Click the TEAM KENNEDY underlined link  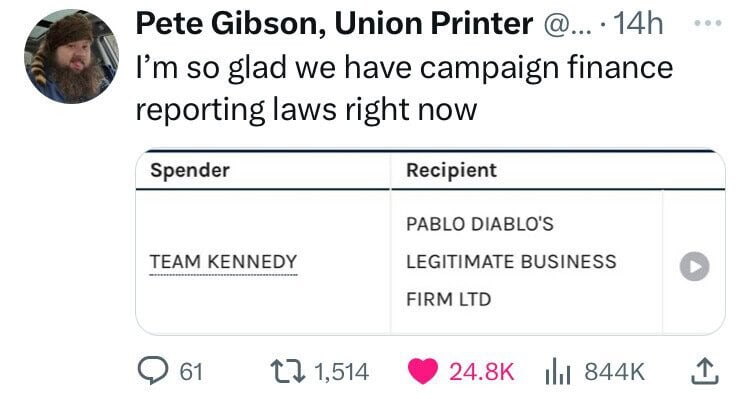coord(223,262)
